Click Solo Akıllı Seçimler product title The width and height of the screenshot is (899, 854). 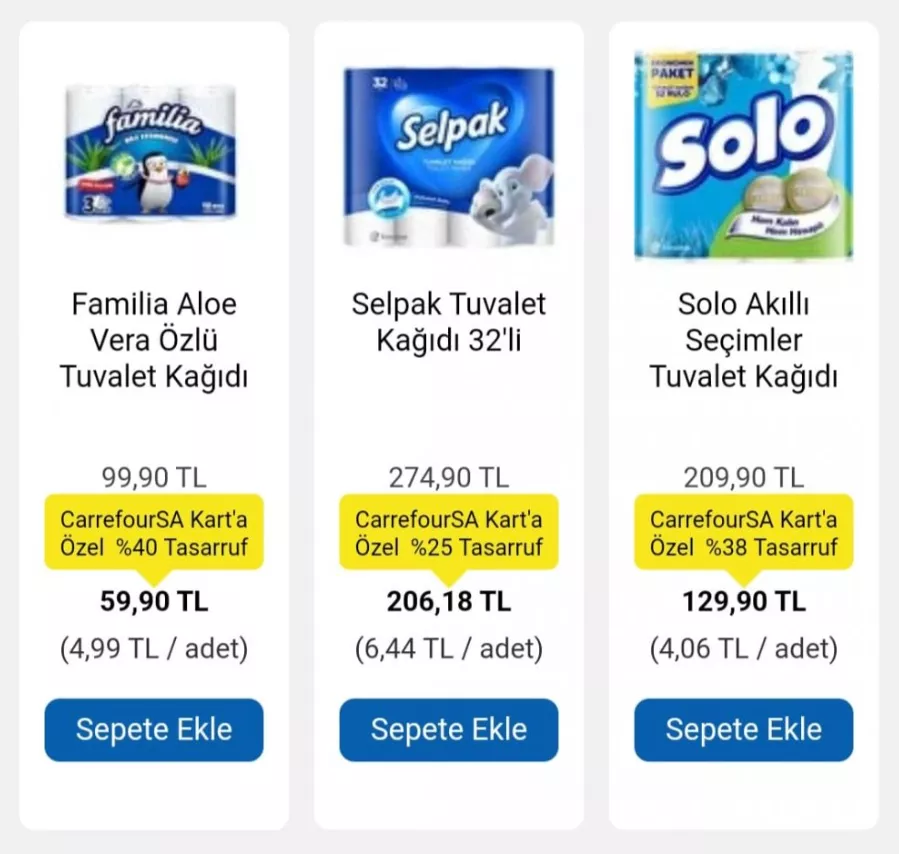[x=743, y=340]
